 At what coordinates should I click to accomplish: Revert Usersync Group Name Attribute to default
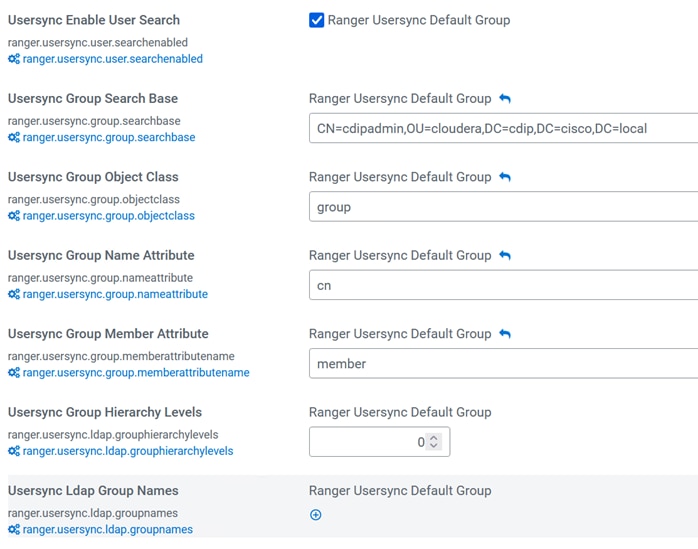click(505, 255)
